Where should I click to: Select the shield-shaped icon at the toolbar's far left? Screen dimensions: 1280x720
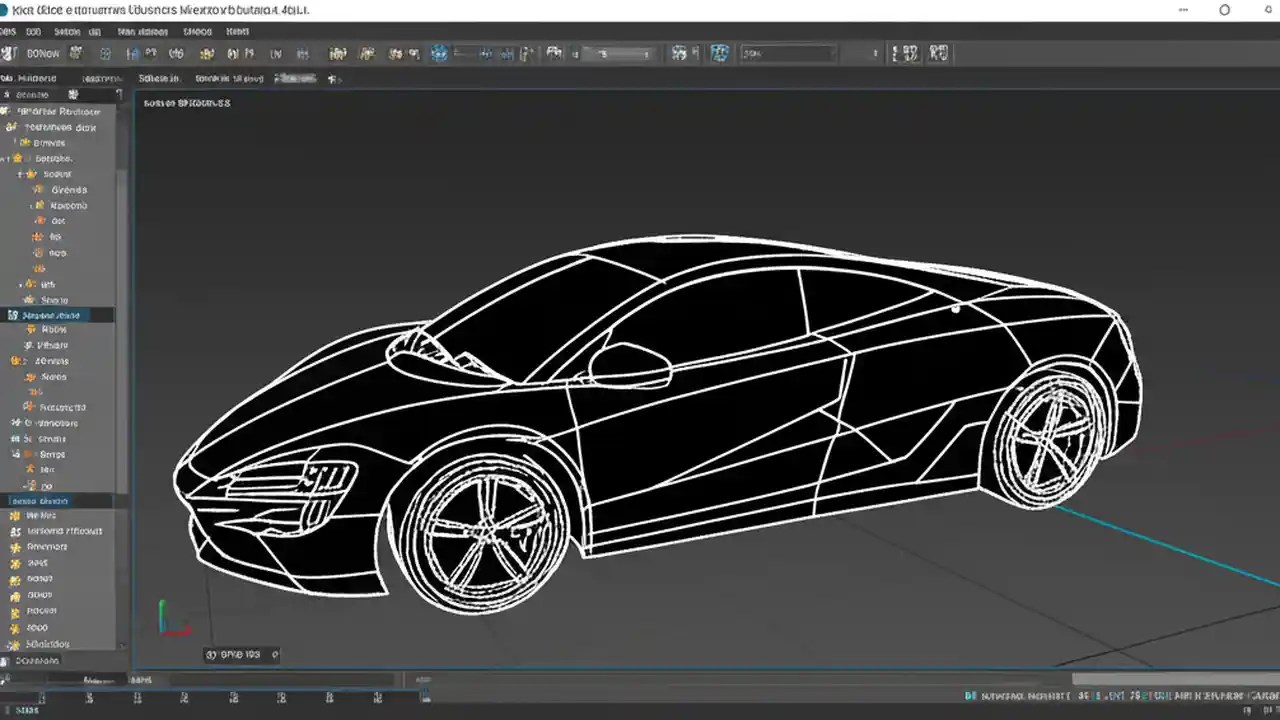(x=8, y=53)
